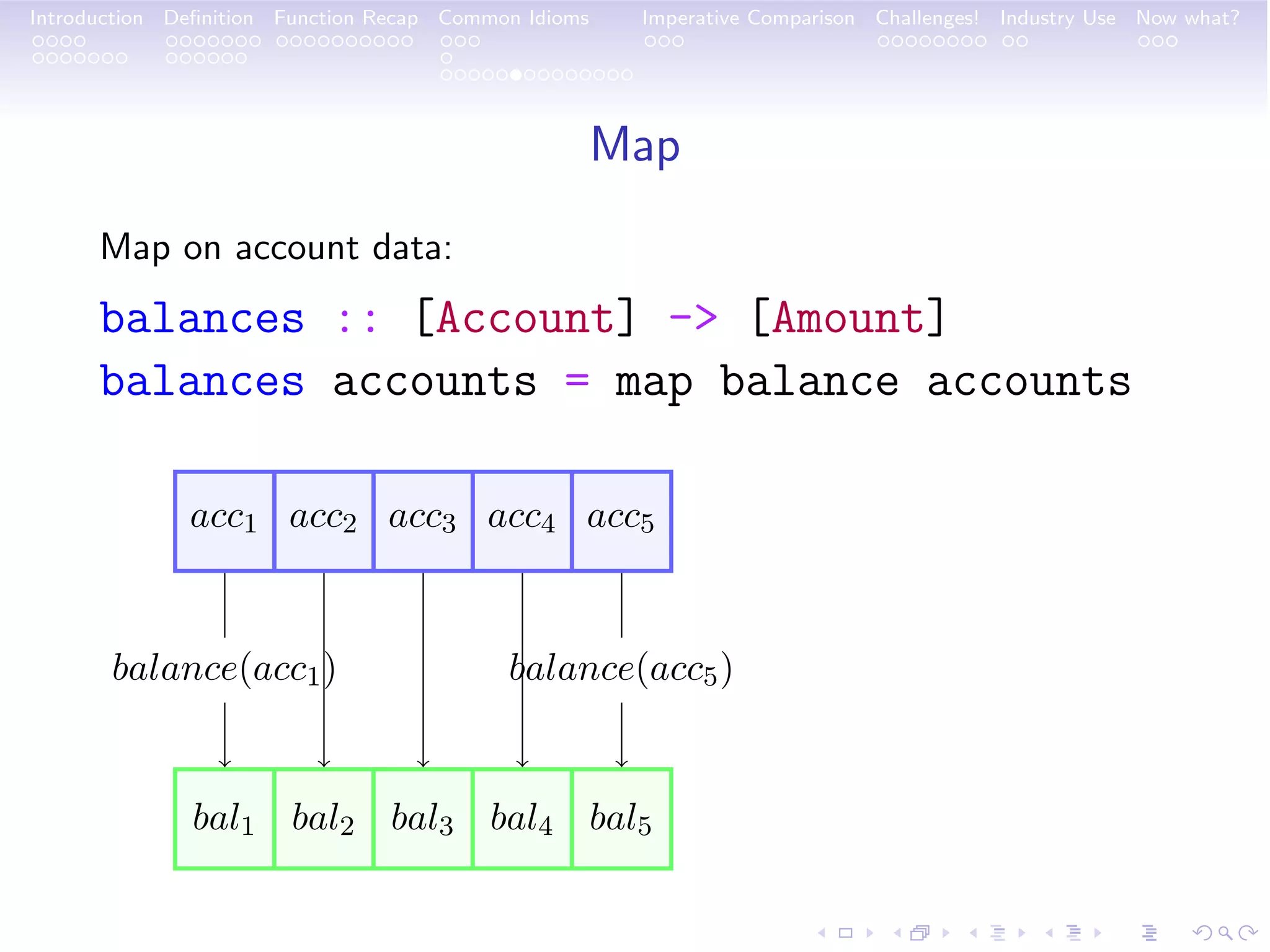The image size is (1270, 952).
Task: Open search with magnifier icon
Action: [x=1225, y=933]
